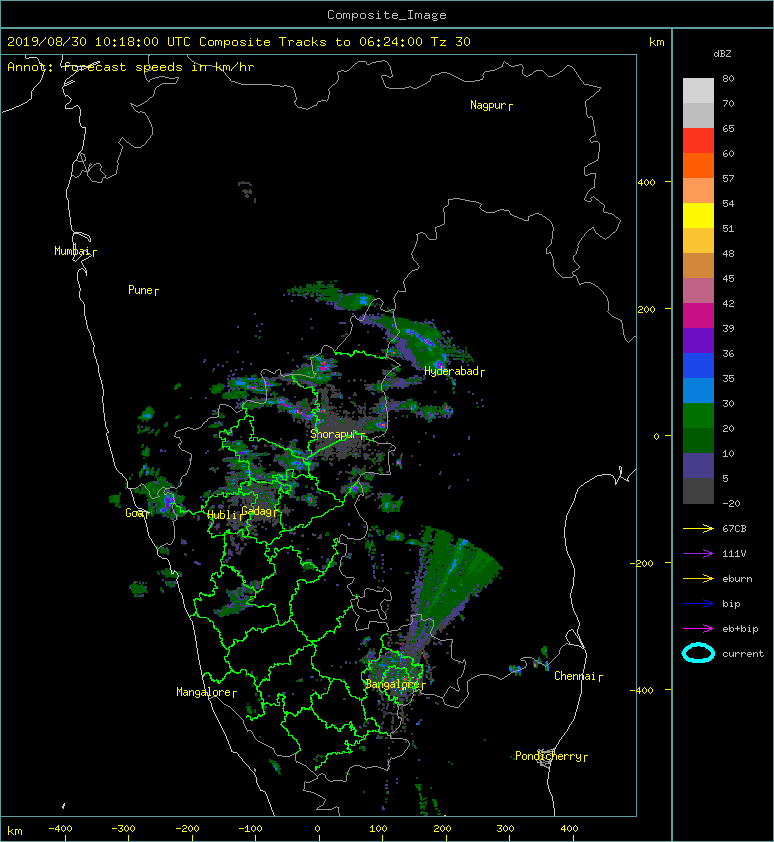
Task: Click the Mumbai city label
Action: [71, 251]
